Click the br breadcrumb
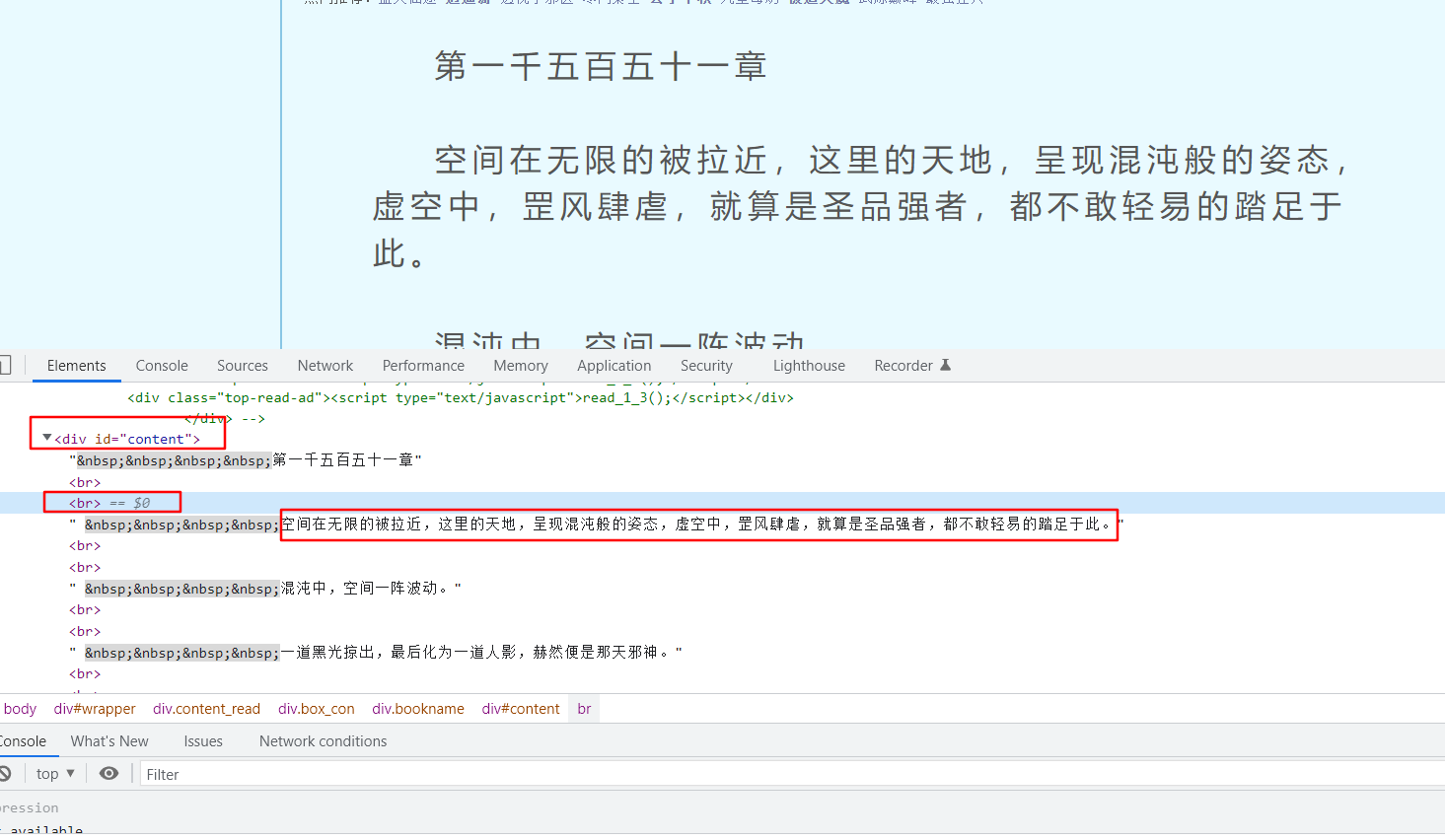Screen dimensions: 1445x840 (584, 709)
